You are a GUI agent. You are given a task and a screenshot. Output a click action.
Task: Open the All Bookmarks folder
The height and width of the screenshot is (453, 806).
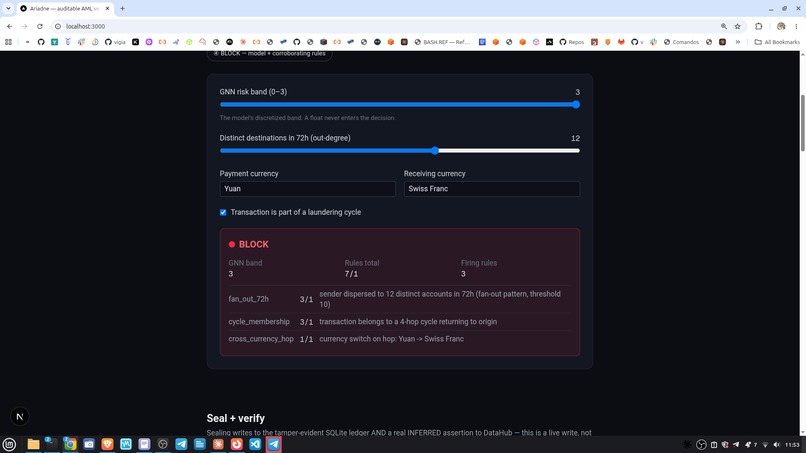(777, 42)
